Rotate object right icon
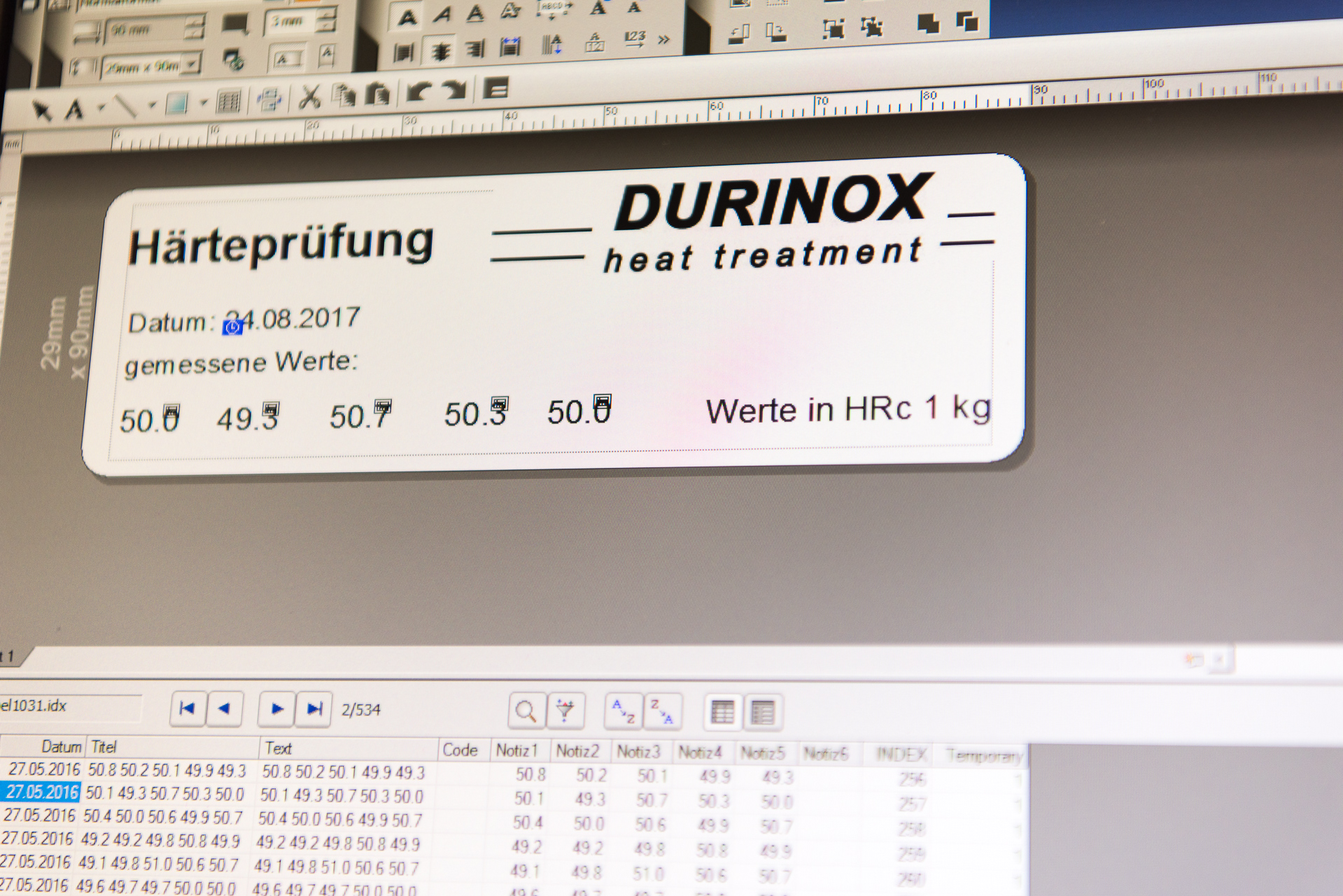1343x896 pixels. (x=776, y=31)
